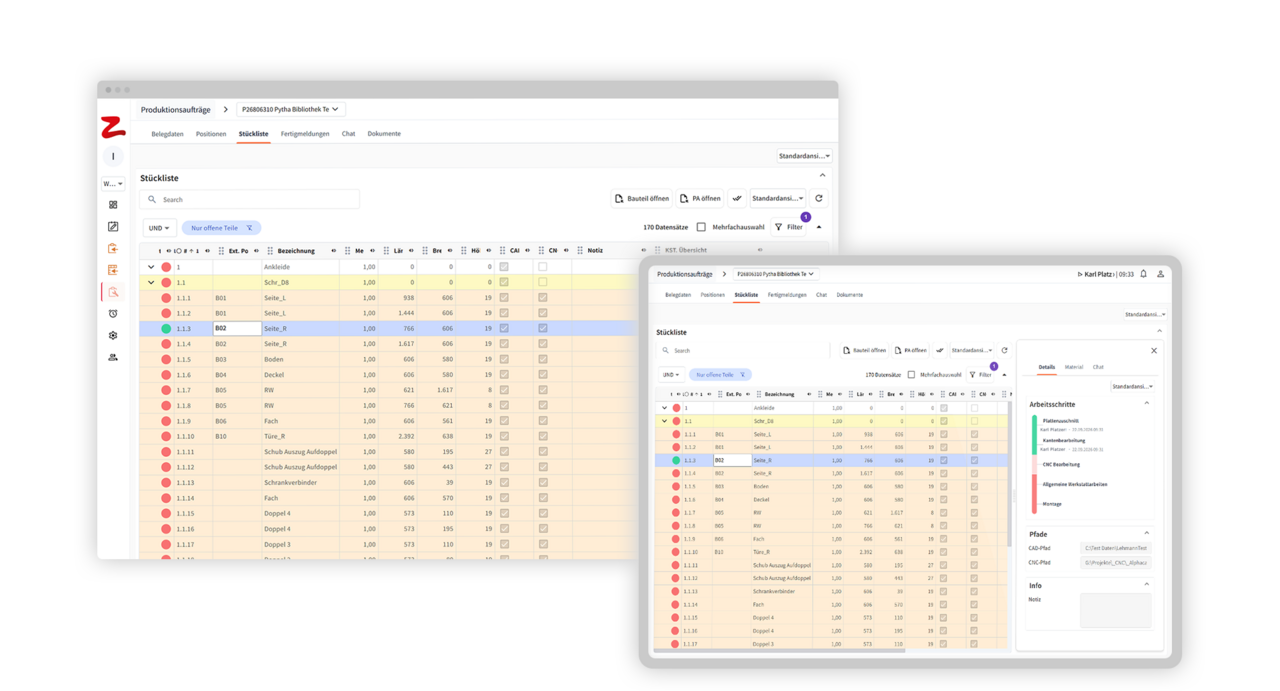The height and width of the screenshot is (691, 1280).
Task: Click the red Z logo
Action: (113, 128)
